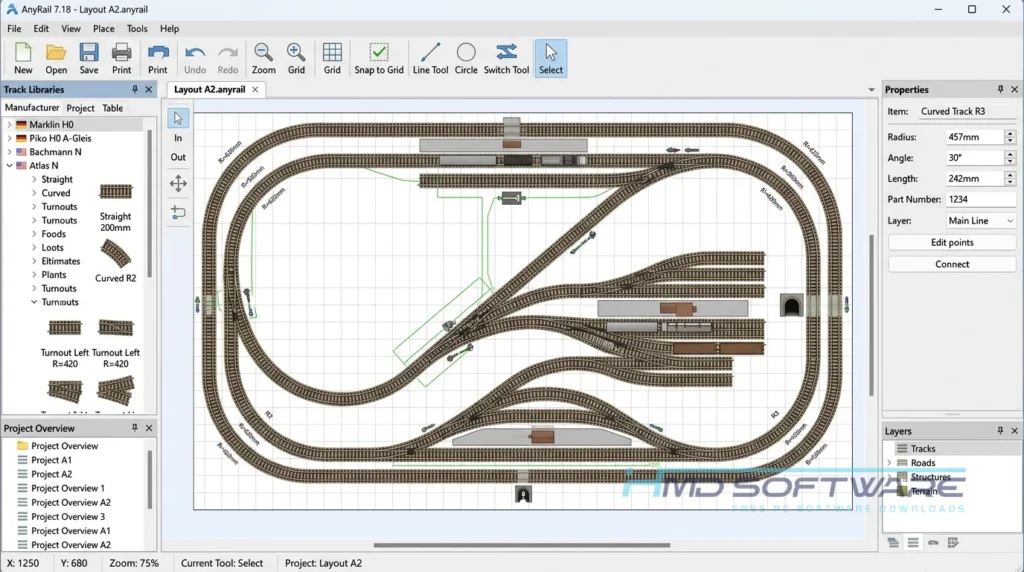
Task: Open a layout file with Open
Action: coord(56,59)
